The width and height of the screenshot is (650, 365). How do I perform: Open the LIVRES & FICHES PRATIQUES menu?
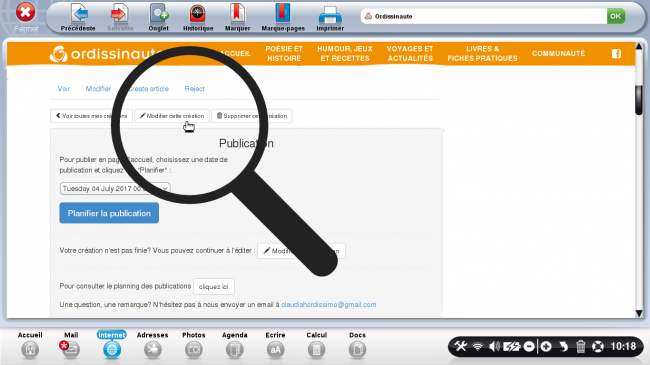[x=483, y=54]
